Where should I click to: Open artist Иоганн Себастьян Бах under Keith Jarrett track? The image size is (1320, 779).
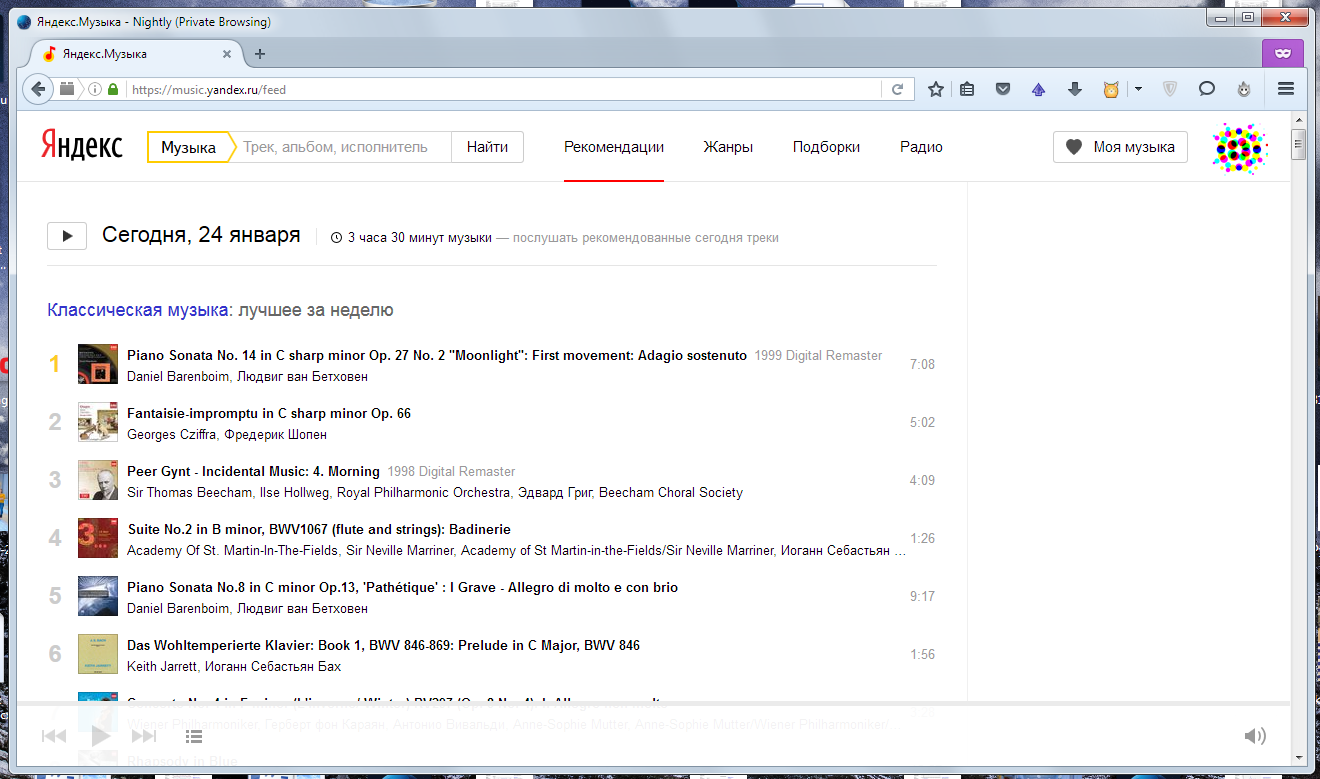[275, 667]
